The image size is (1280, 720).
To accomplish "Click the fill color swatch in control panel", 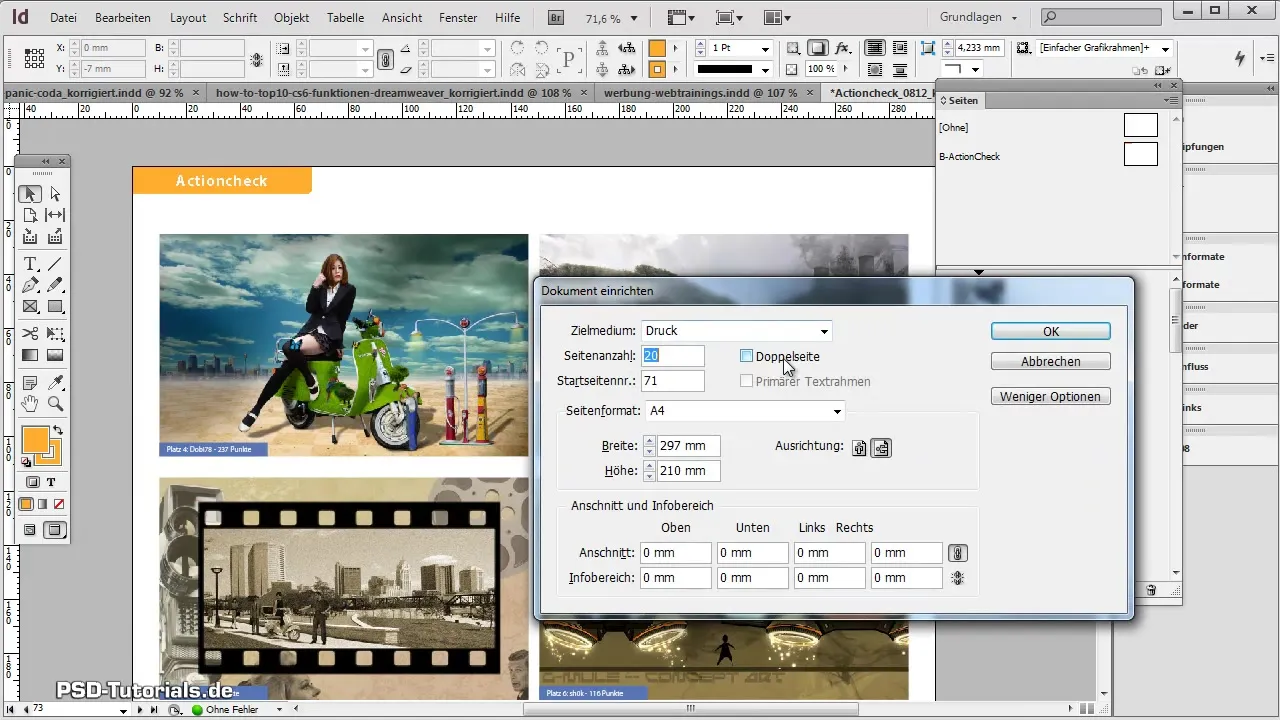I will [x=657, y=48].
